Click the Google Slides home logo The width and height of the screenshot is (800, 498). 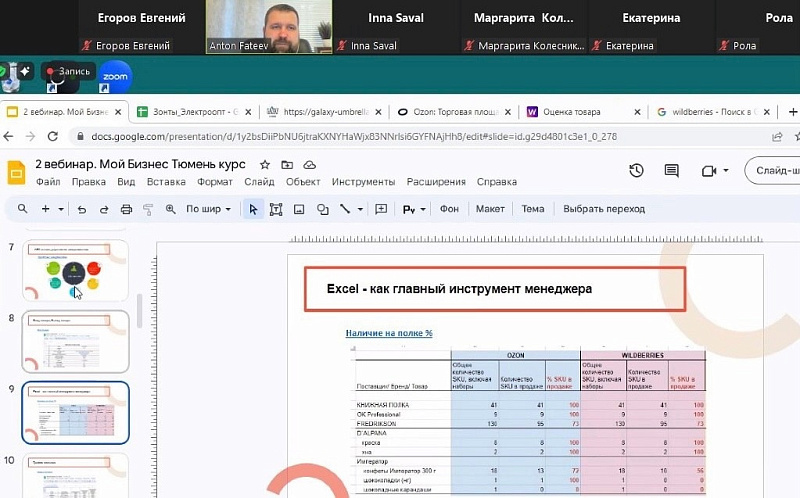click(16, 172)
